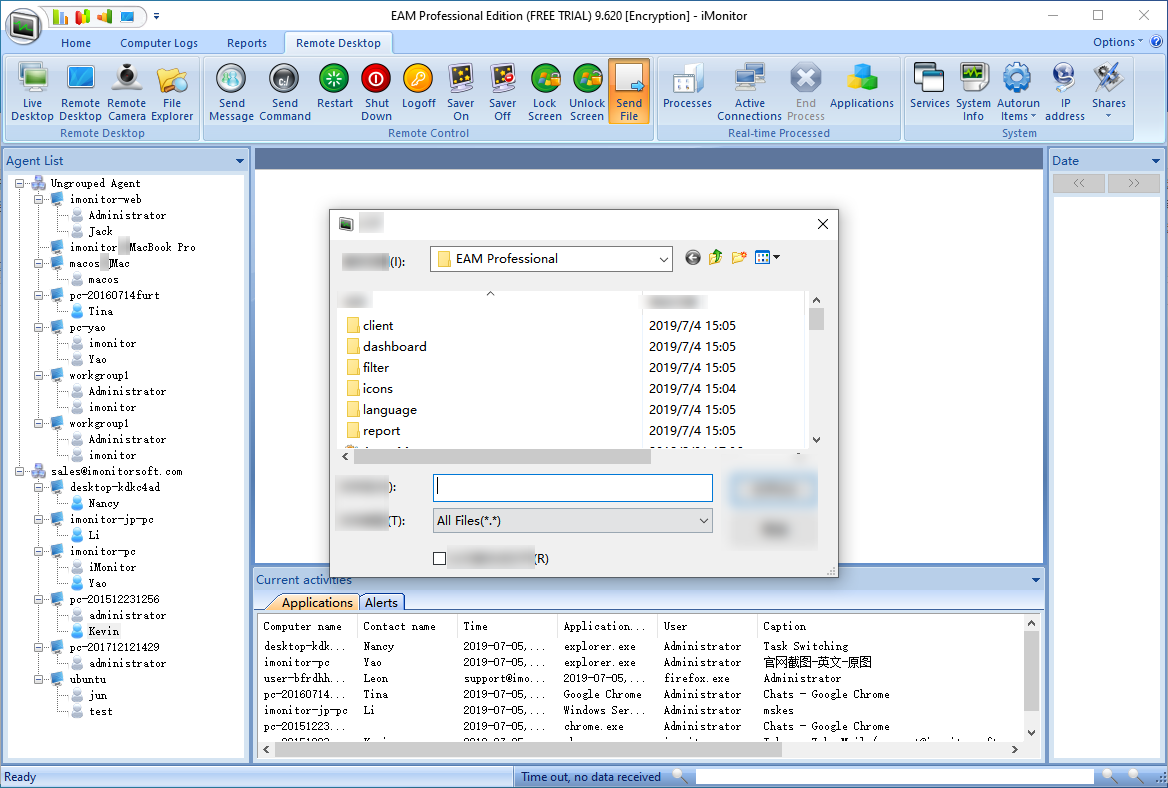Open help question mark icon
This screenshot has height=788, width=1168.
1156,42
